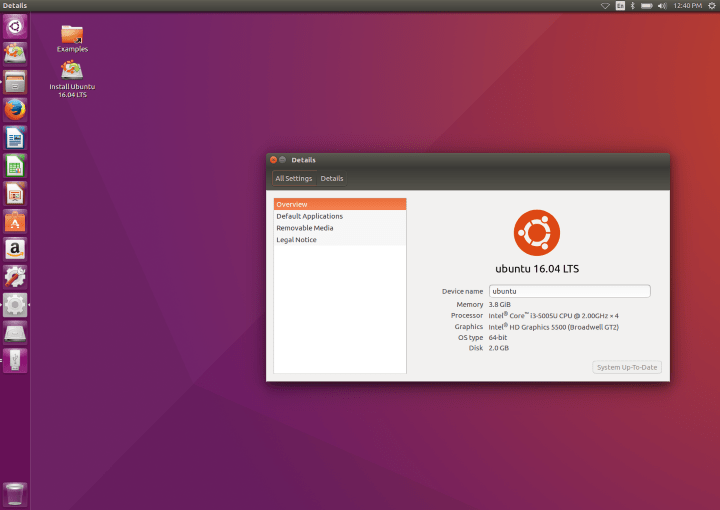720x510 pixels.
Task: Select Overview in the sidebar list
Action: (x=340, y=204)
